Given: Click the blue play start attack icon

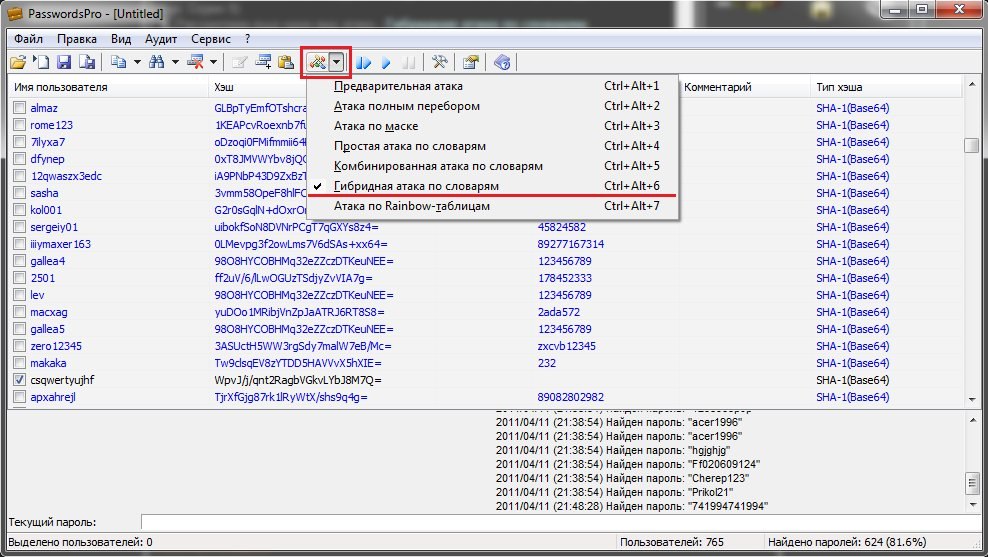Looking at the screenshot, I should pos(386,62).
